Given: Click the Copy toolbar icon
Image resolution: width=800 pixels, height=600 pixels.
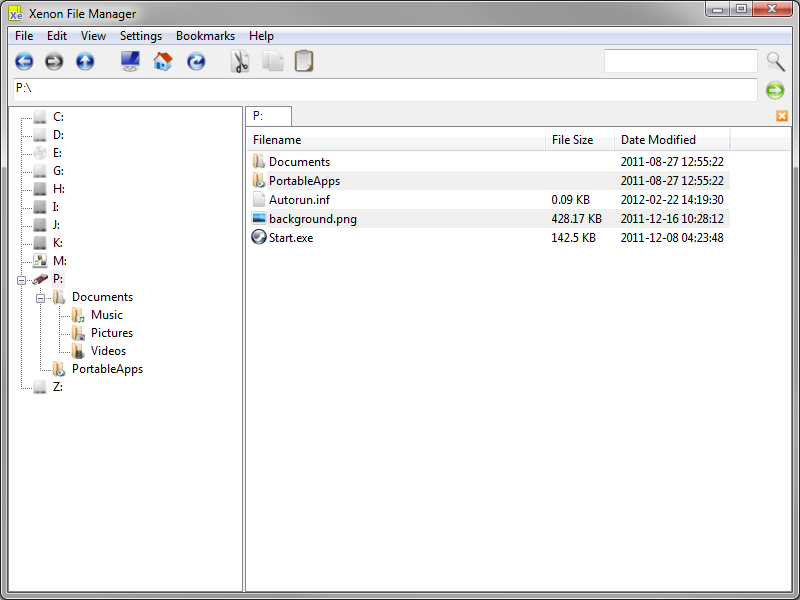Looking at the screenshot, I should tap(273, 62).
